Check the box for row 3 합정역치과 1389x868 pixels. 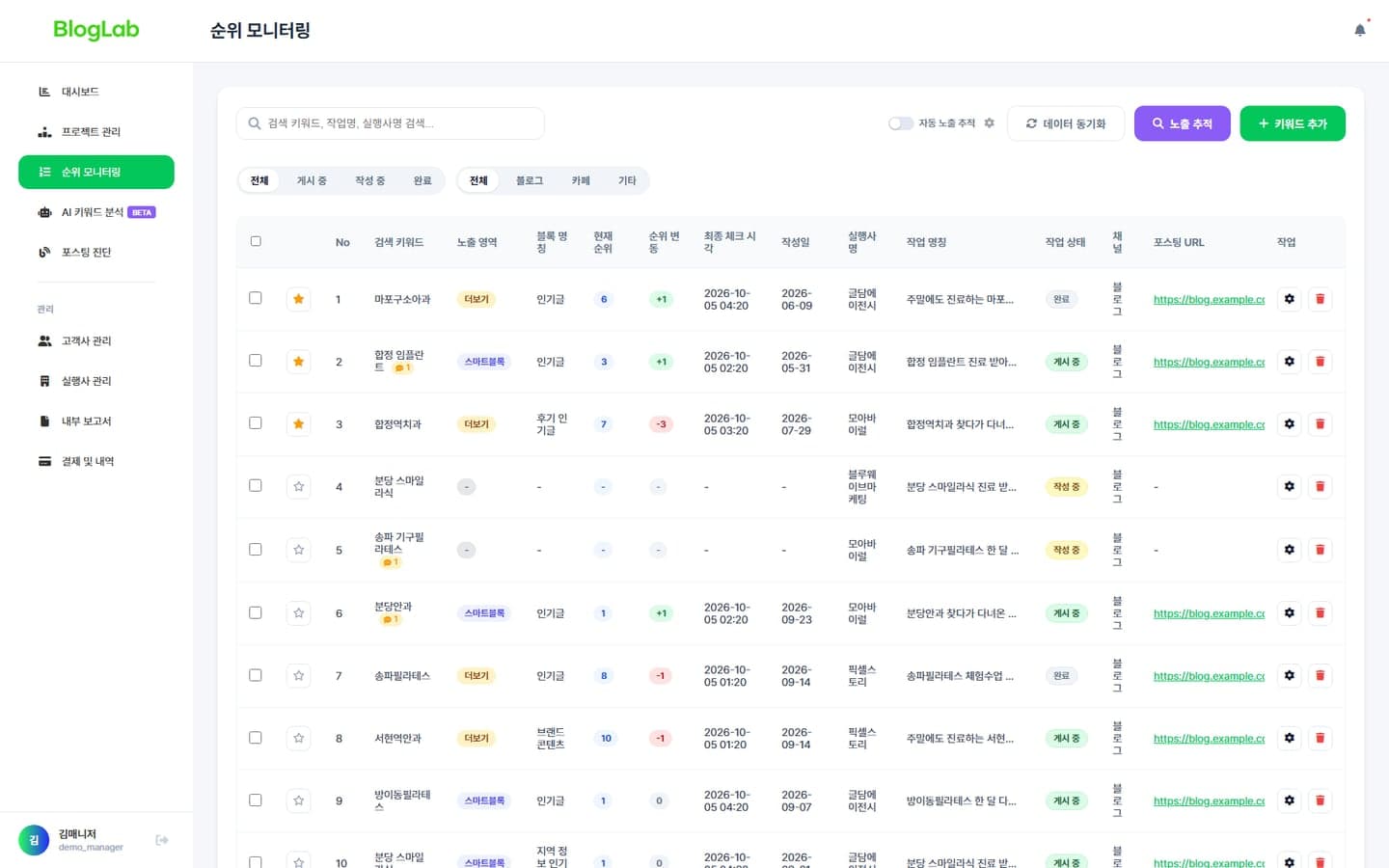pyautogui.click(x=256, y=423)
